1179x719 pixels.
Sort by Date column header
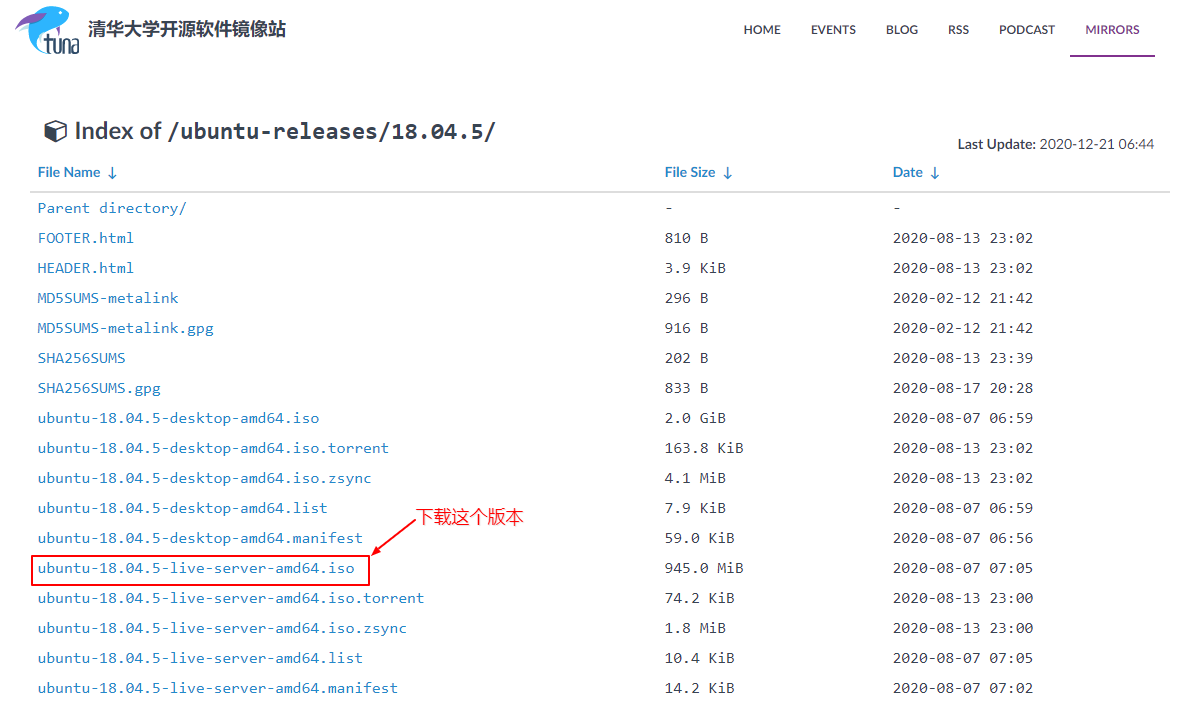click(916, 172)
